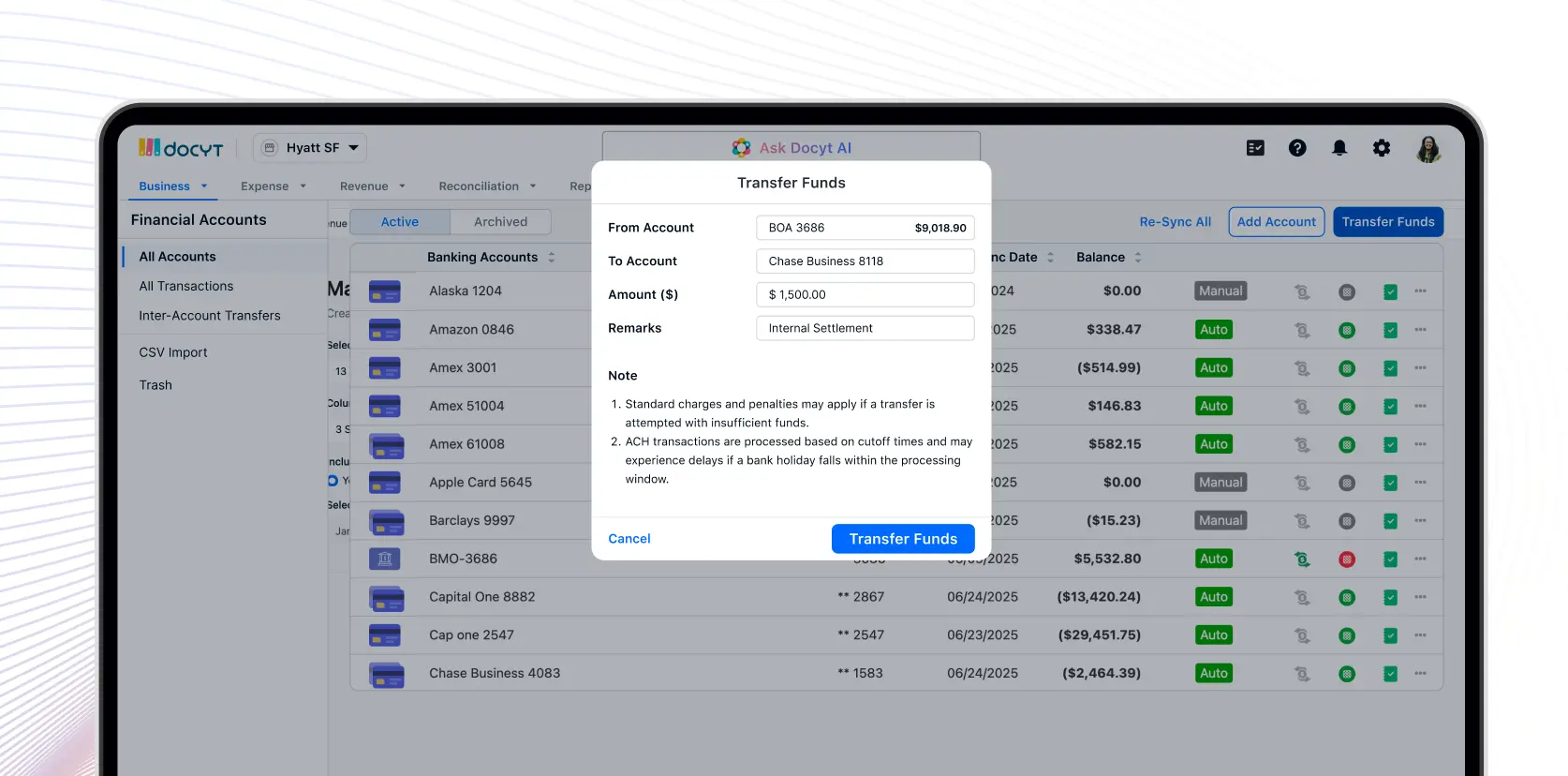Toggle the green checkbox in Amazon 0846 row
Image resolution: width=1568 pixels, height=776 pixels.
click(x=1390, y=330)
